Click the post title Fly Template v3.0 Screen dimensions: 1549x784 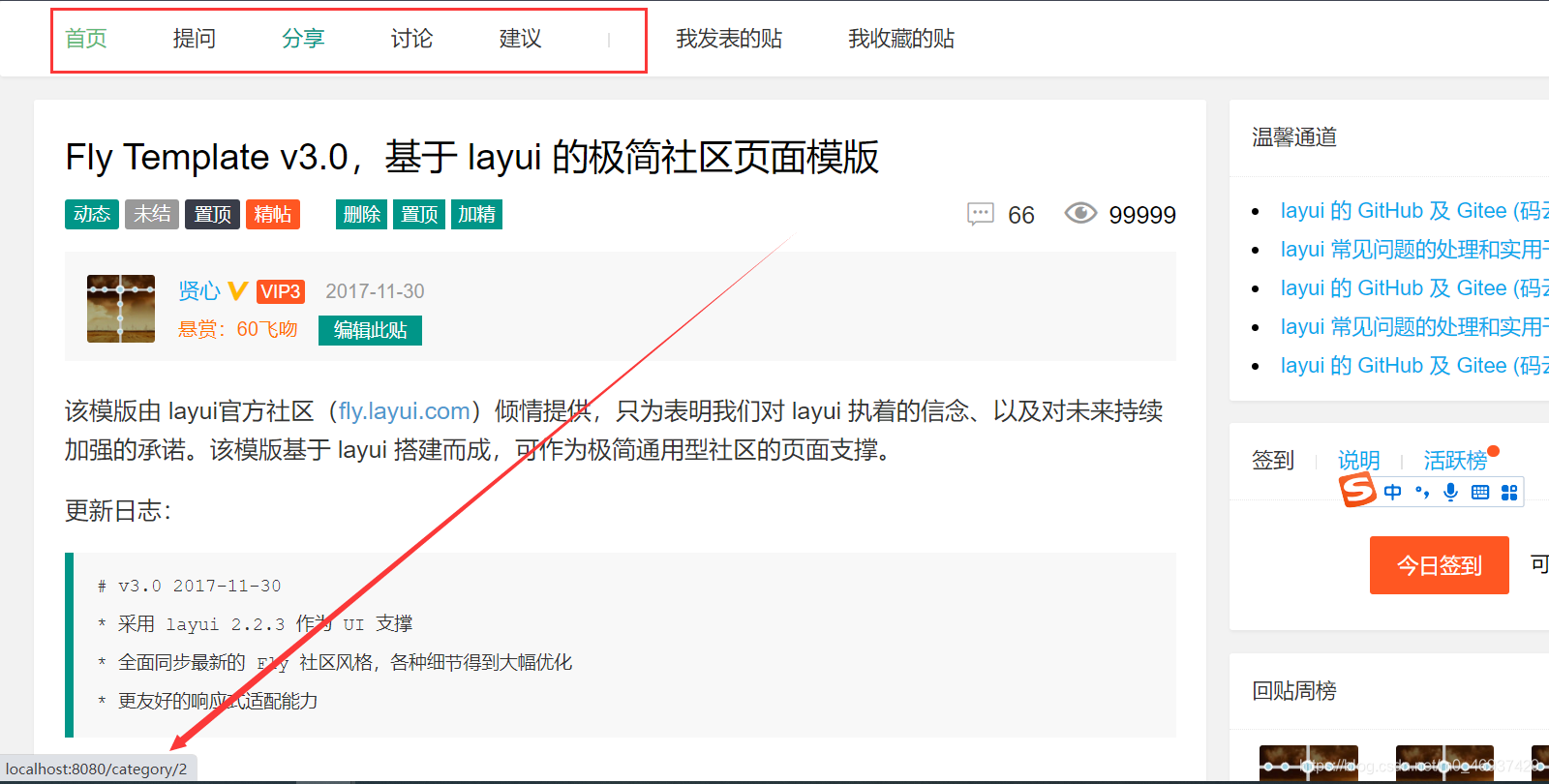tap(471, 157)
